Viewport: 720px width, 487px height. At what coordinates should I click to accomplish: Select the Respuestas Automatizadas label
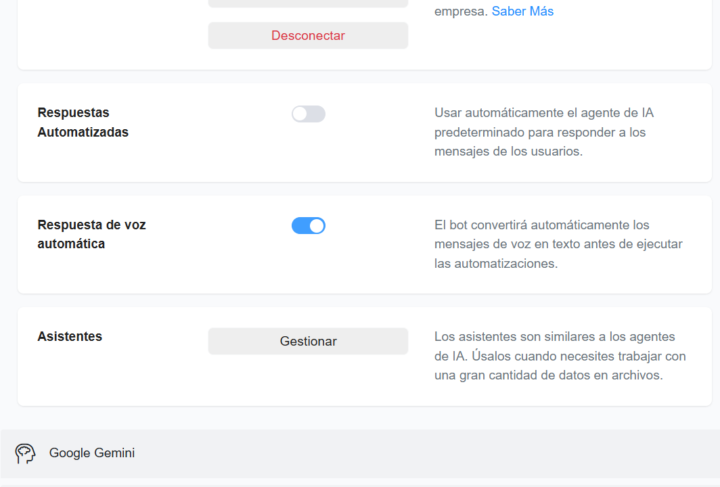tap(83, 122)
